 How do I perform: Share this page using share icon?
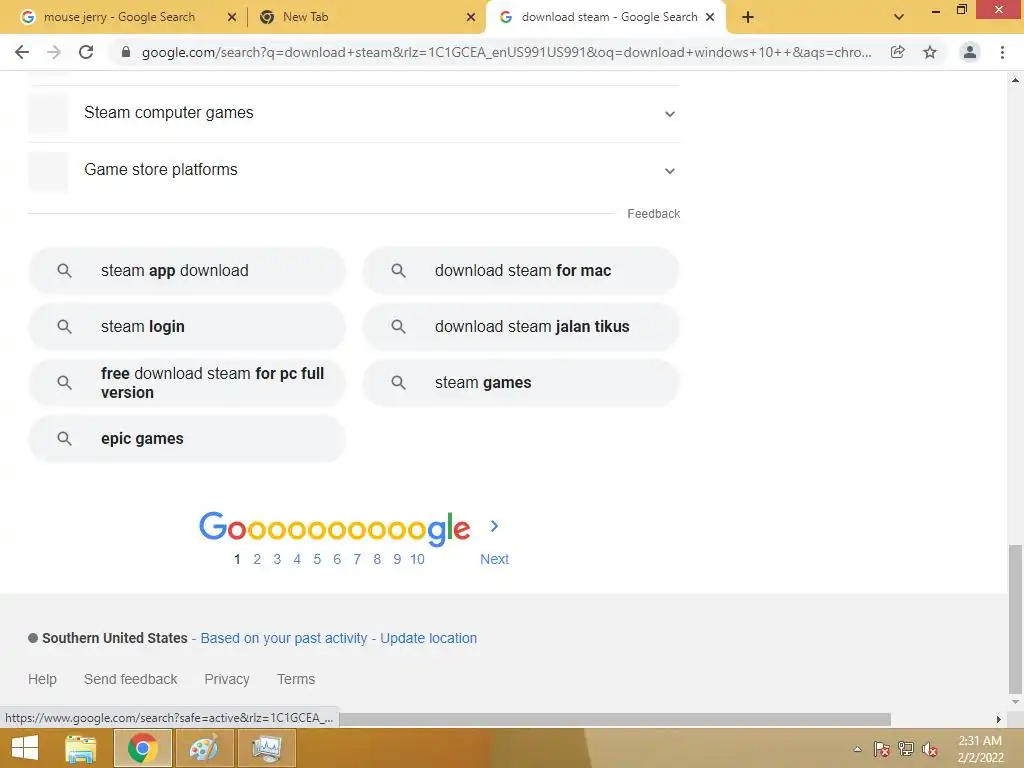pos(898,52)
